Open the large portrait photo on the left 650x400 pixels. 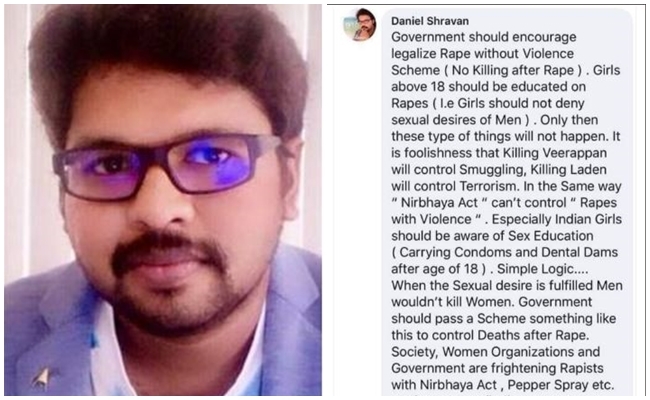[163, 200]
